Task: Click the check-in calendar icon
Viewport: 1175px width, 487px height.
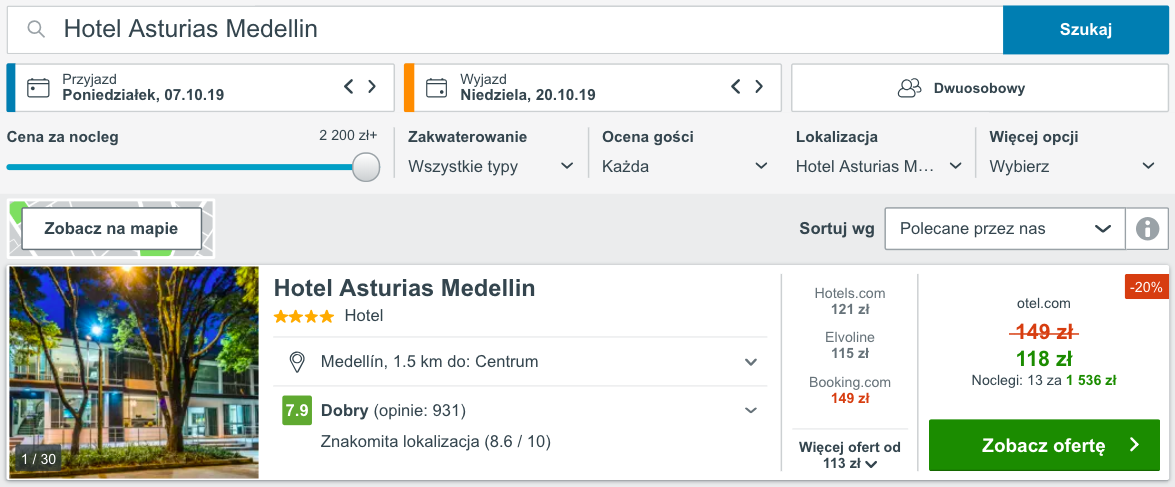Action: pos(38,87)
